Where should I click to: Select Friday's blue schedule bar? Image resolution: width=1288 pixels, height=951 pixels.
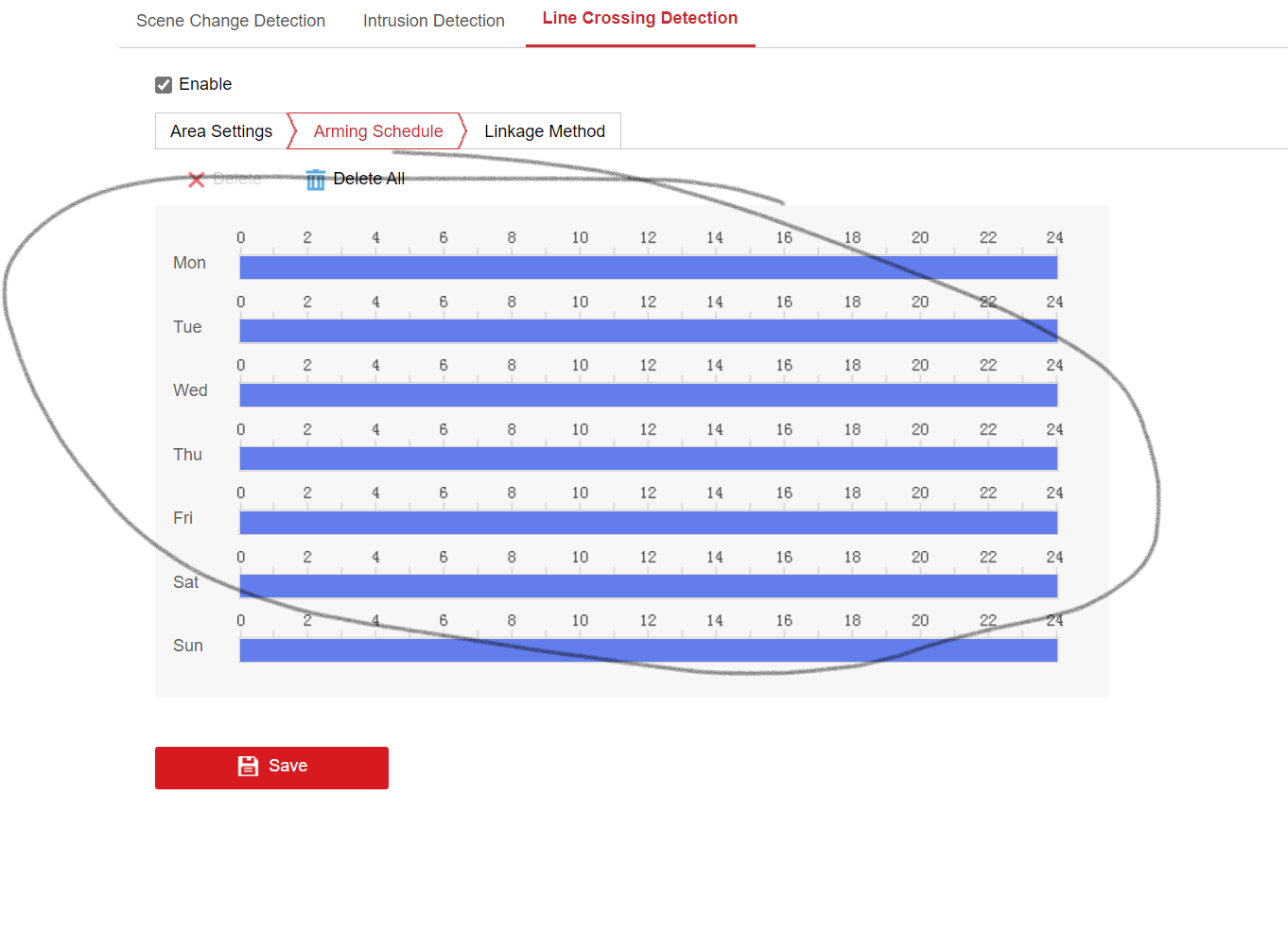point(648,523)
